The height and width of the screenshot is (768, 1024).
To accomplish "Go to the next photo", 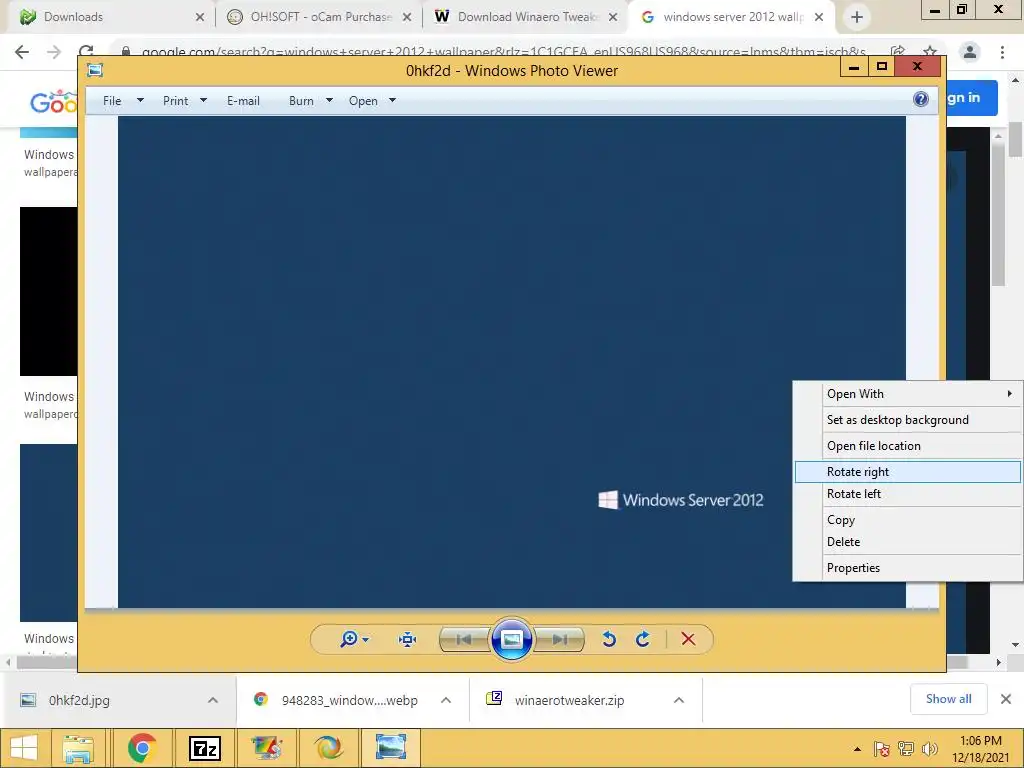I will (x=559, y=639).
